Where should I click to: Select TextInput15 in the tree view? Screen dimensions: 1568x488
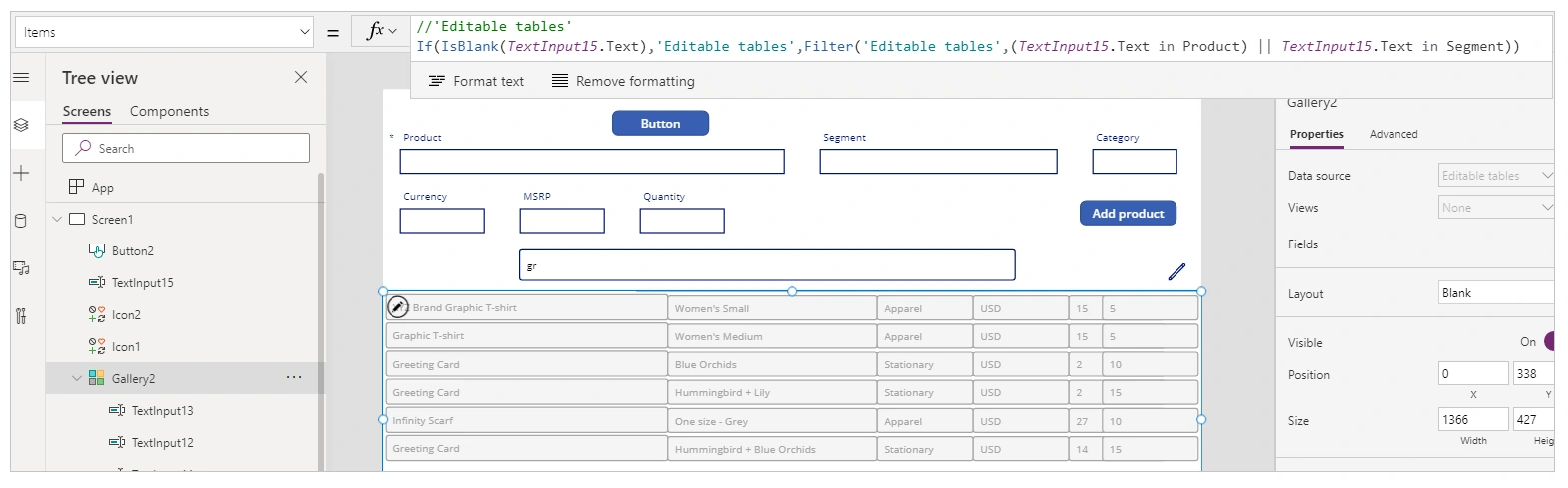click(x=142, y=283)
